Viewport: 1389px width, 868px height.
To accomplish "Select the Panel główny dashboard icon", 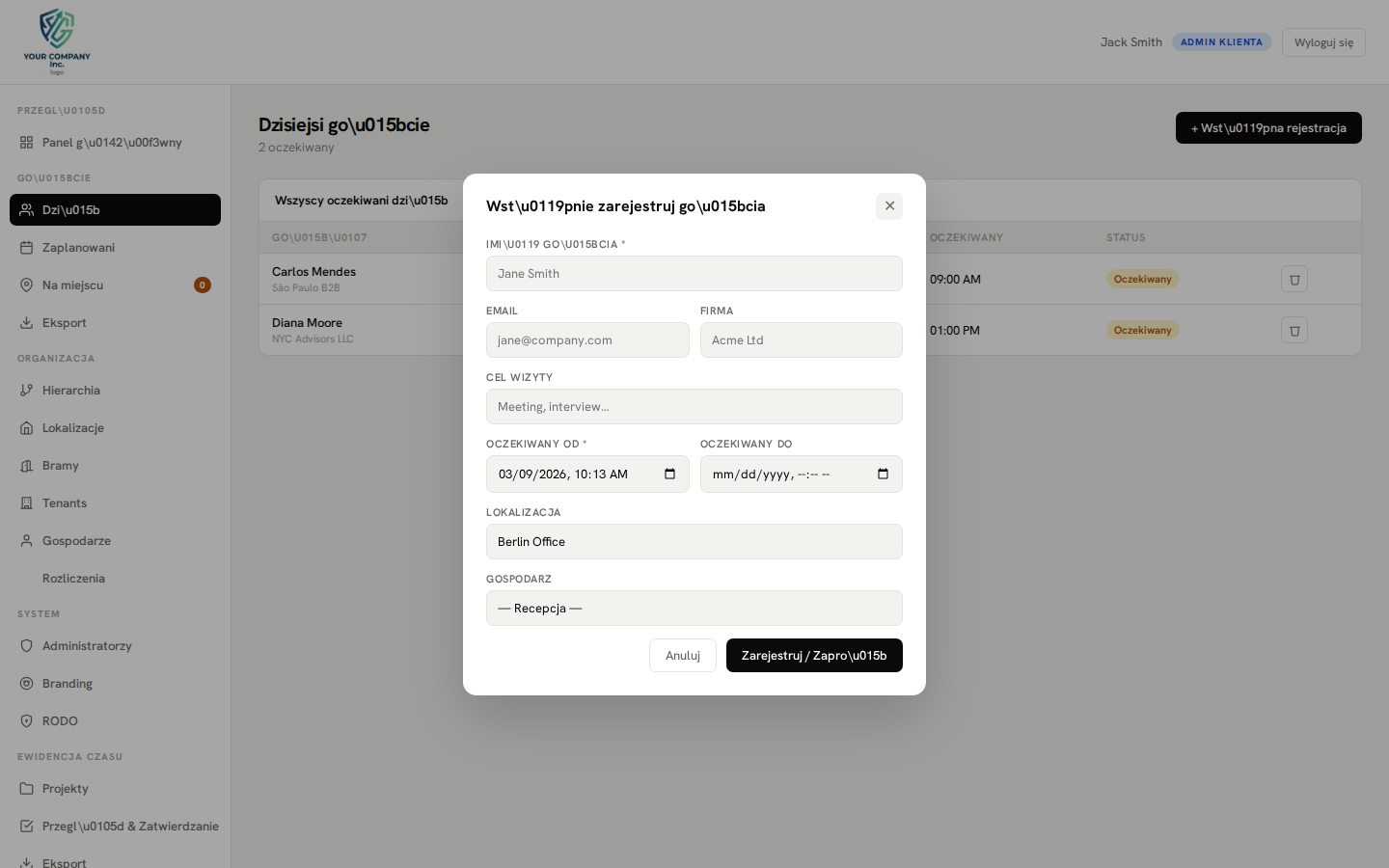I will tap(27, 142).
